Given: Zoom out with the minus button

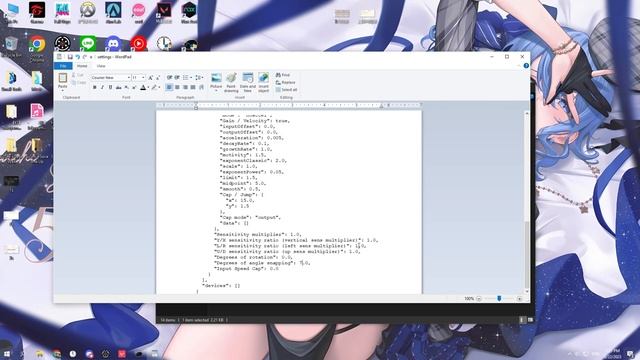Looking at the screenshot, I should click(479, 299).
